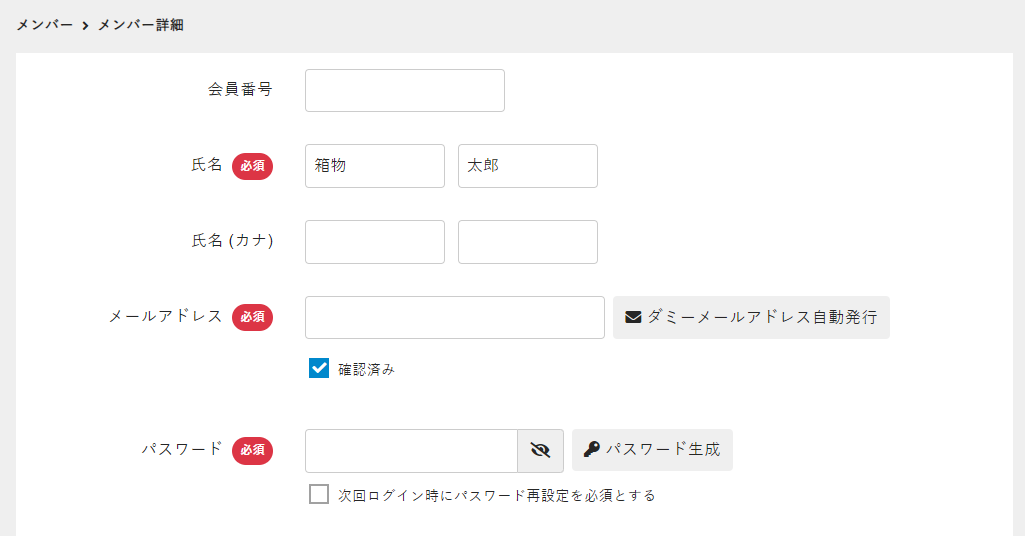Viewport: 1025px width, 536px height.
Task: Click the 必須 badge next to 氏名
Action: coord(252,166)
